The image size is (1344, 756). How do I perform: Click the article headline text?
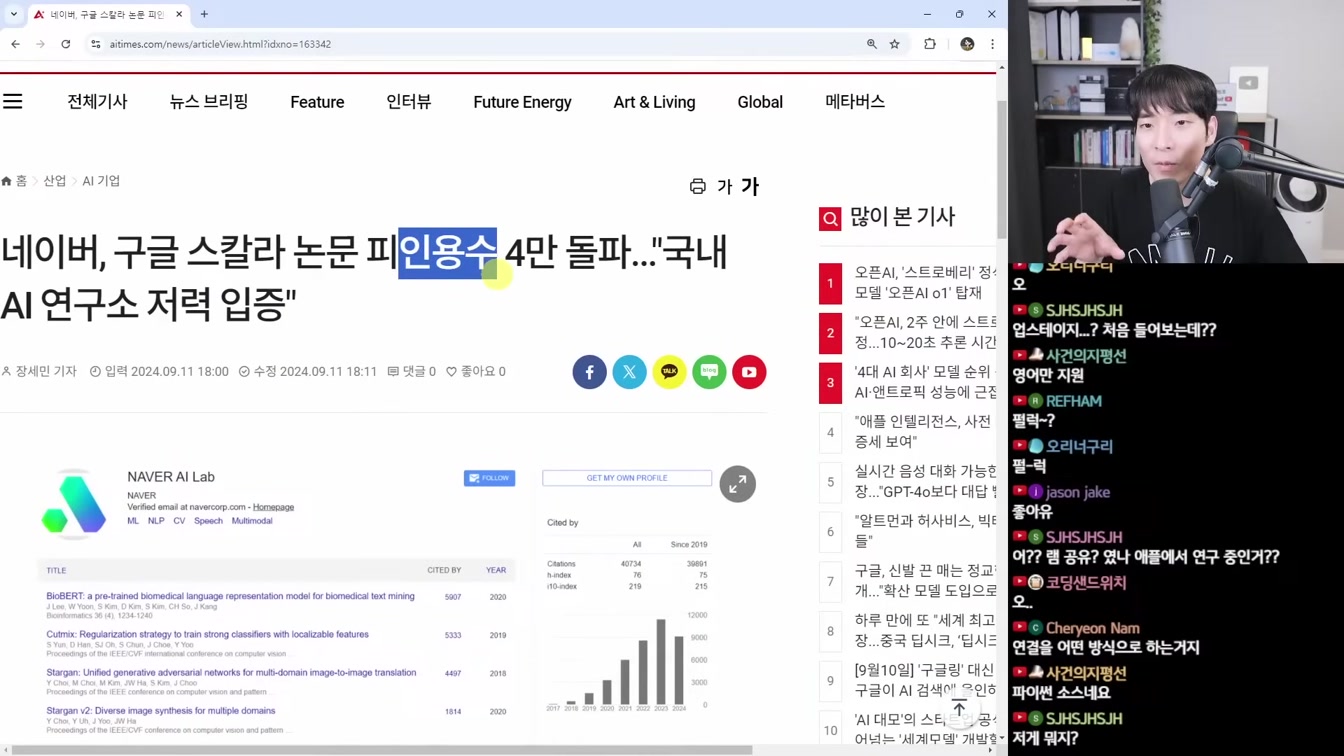pos(364,278)
